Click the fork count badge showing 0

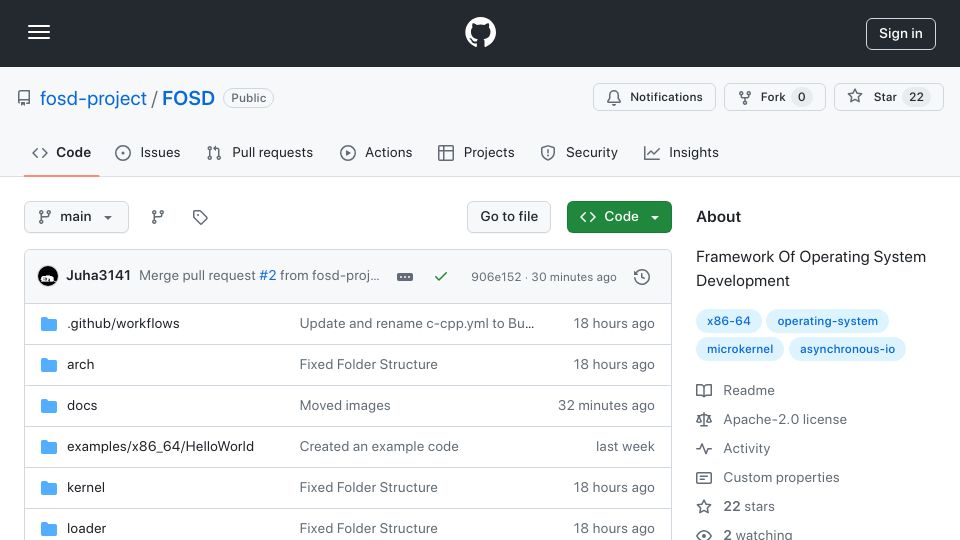801,97
